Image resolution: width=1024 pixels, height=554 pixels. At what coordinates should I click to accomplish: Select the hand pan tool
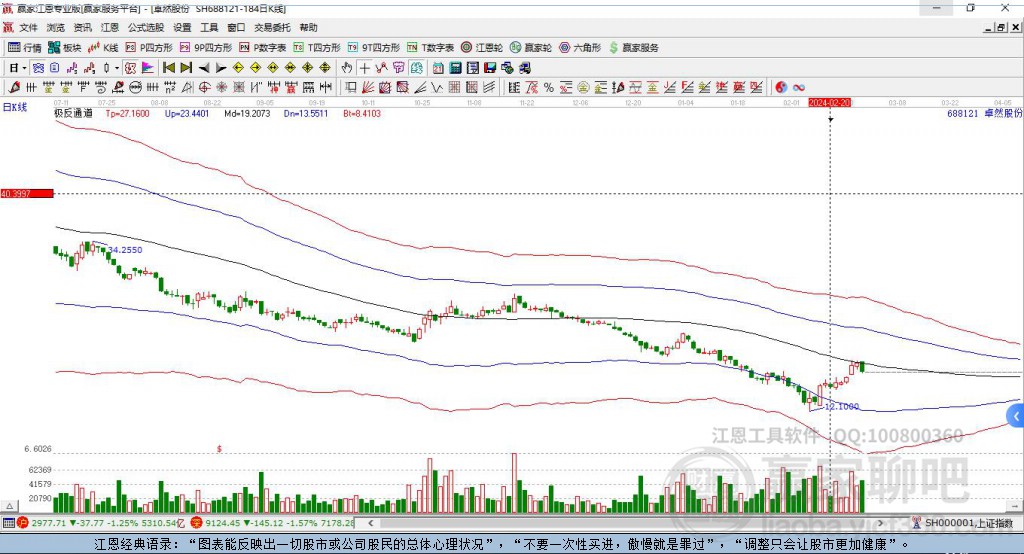coord(347,68)
